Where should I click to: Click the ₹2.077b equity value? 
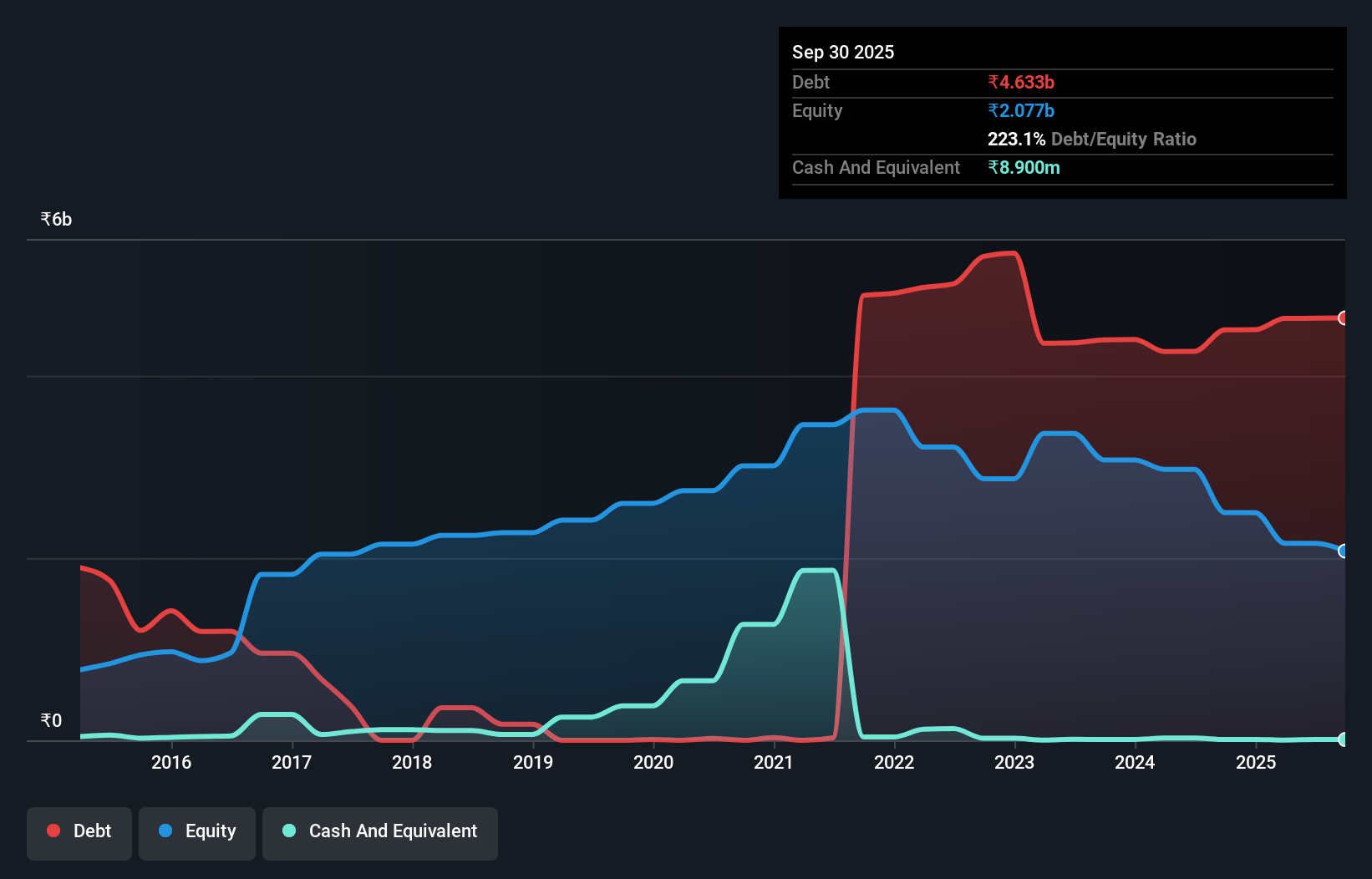[1021, 110]
